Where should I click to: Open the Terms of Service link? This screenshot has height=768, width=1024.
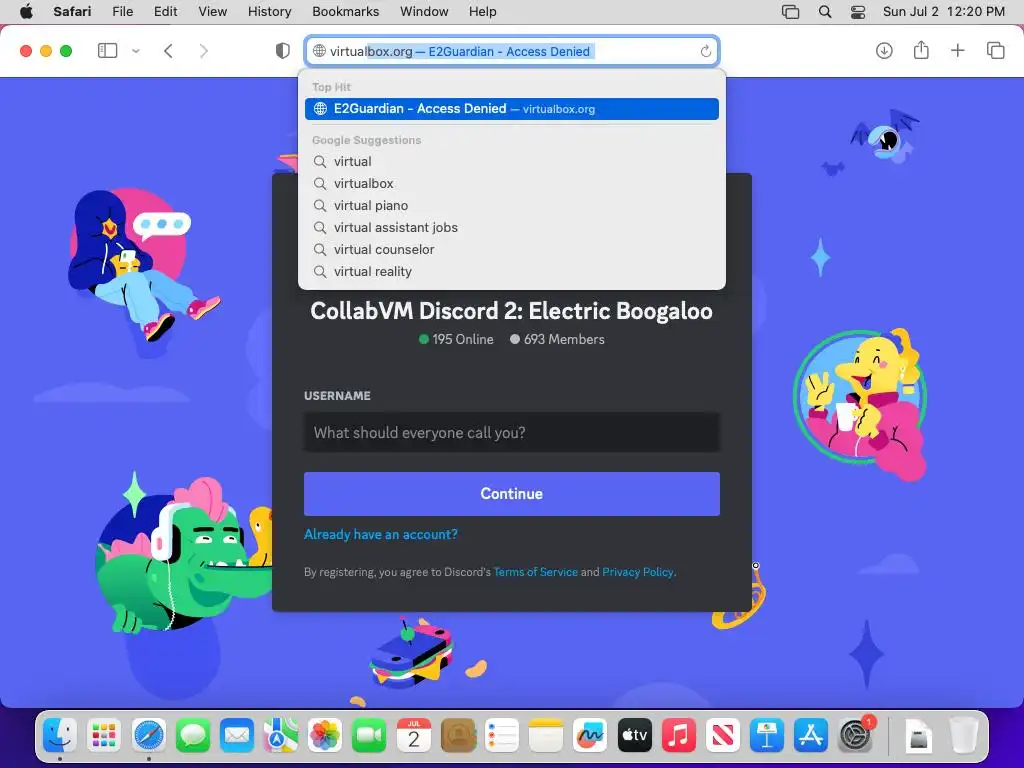(x=536, y=572)
